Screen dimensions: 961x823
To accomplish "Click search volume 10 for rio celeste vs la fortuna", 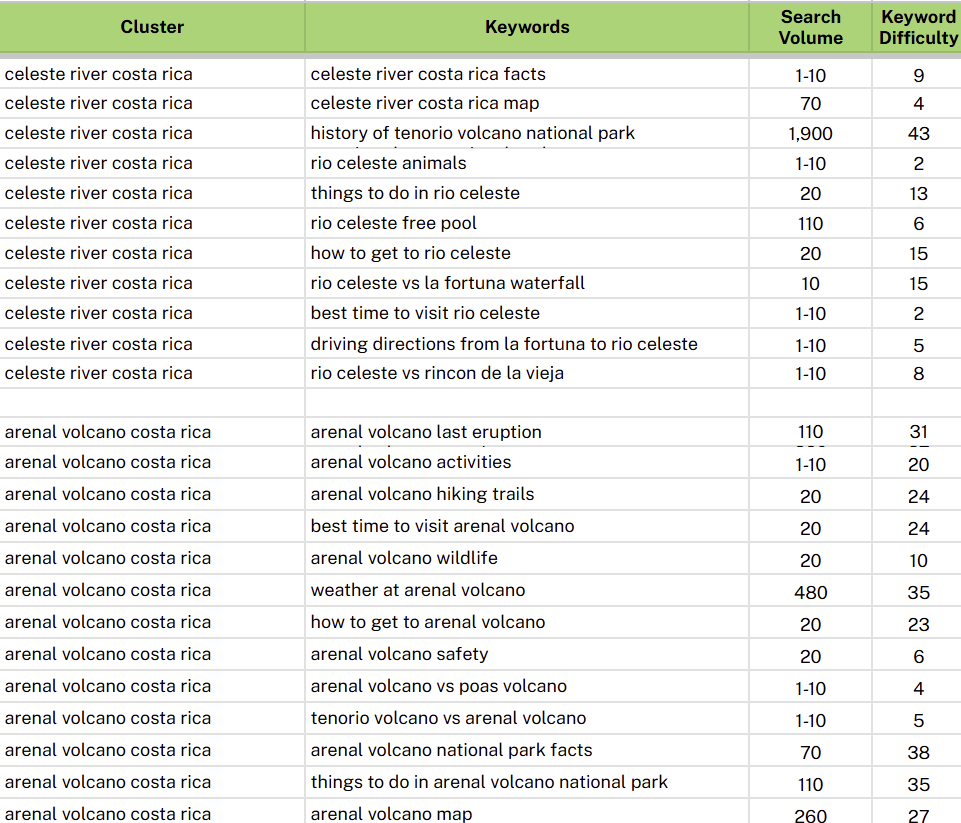I will pyautogui.click(x=810, y=284).
